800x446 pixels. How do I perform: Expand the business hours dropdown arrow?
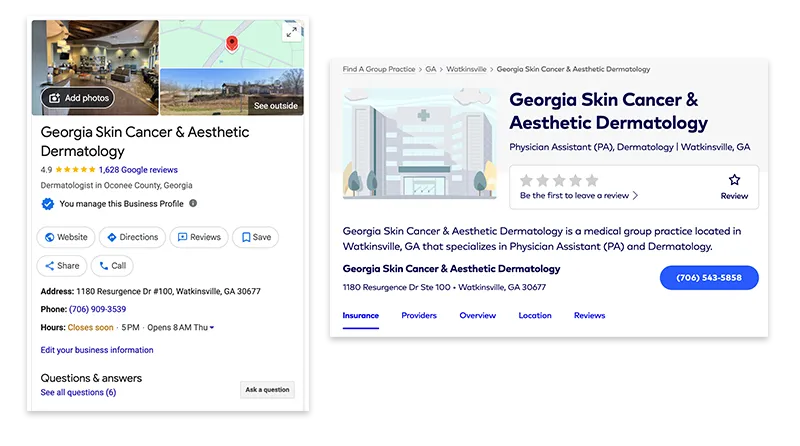(x=212, y=328)
